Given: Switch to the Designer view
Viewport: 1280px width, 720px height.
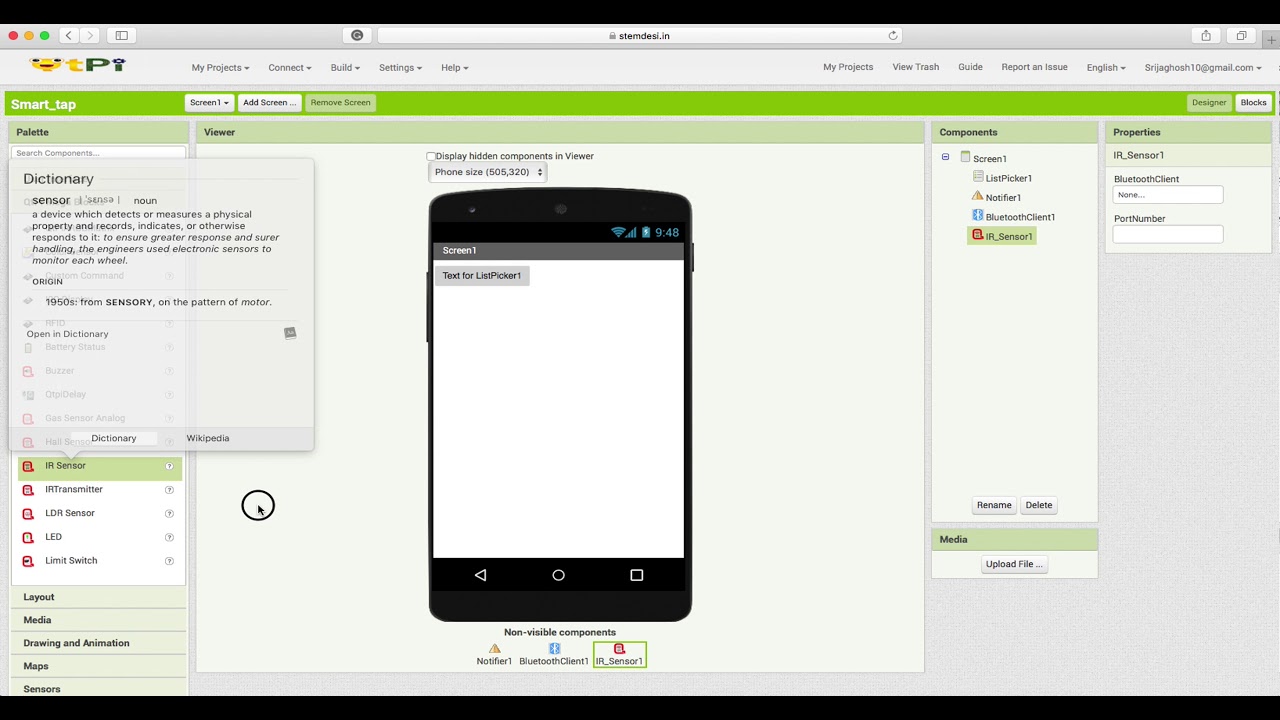Looking at the screenshot, I should (1209, 102).
